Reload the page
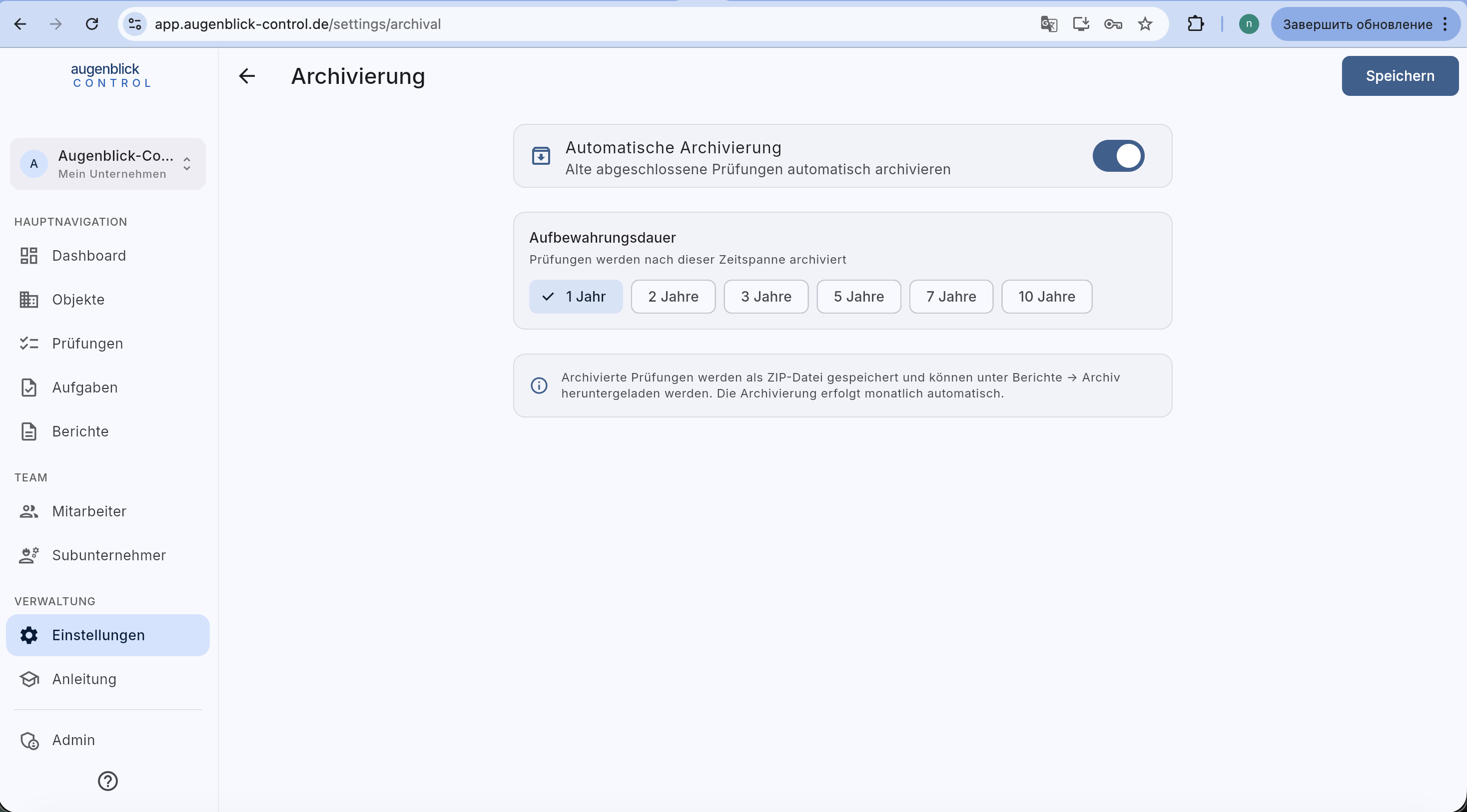Image resolution: width=1467 pixels, height=812 pixels. [92, 24]
